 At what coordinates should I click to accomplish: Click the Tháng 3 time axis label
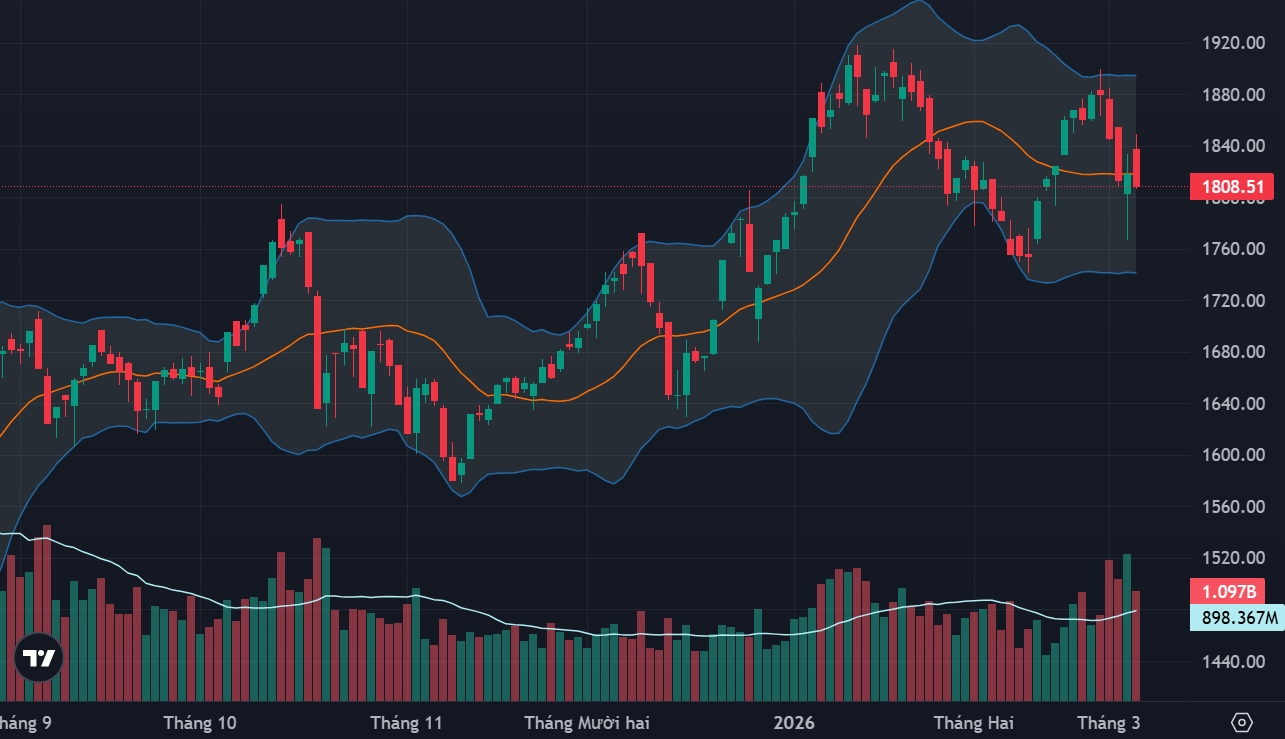pyautogui.click(x=1108, y=722)
